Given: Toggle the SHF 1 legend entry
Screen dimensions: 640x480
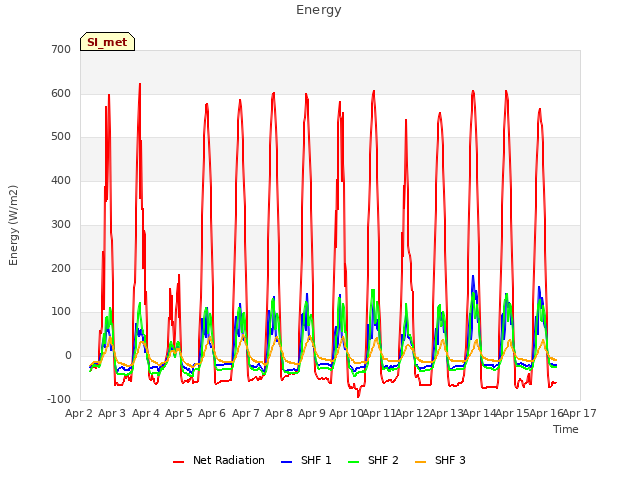Looking at the screenshot, I should pos(306,460).
